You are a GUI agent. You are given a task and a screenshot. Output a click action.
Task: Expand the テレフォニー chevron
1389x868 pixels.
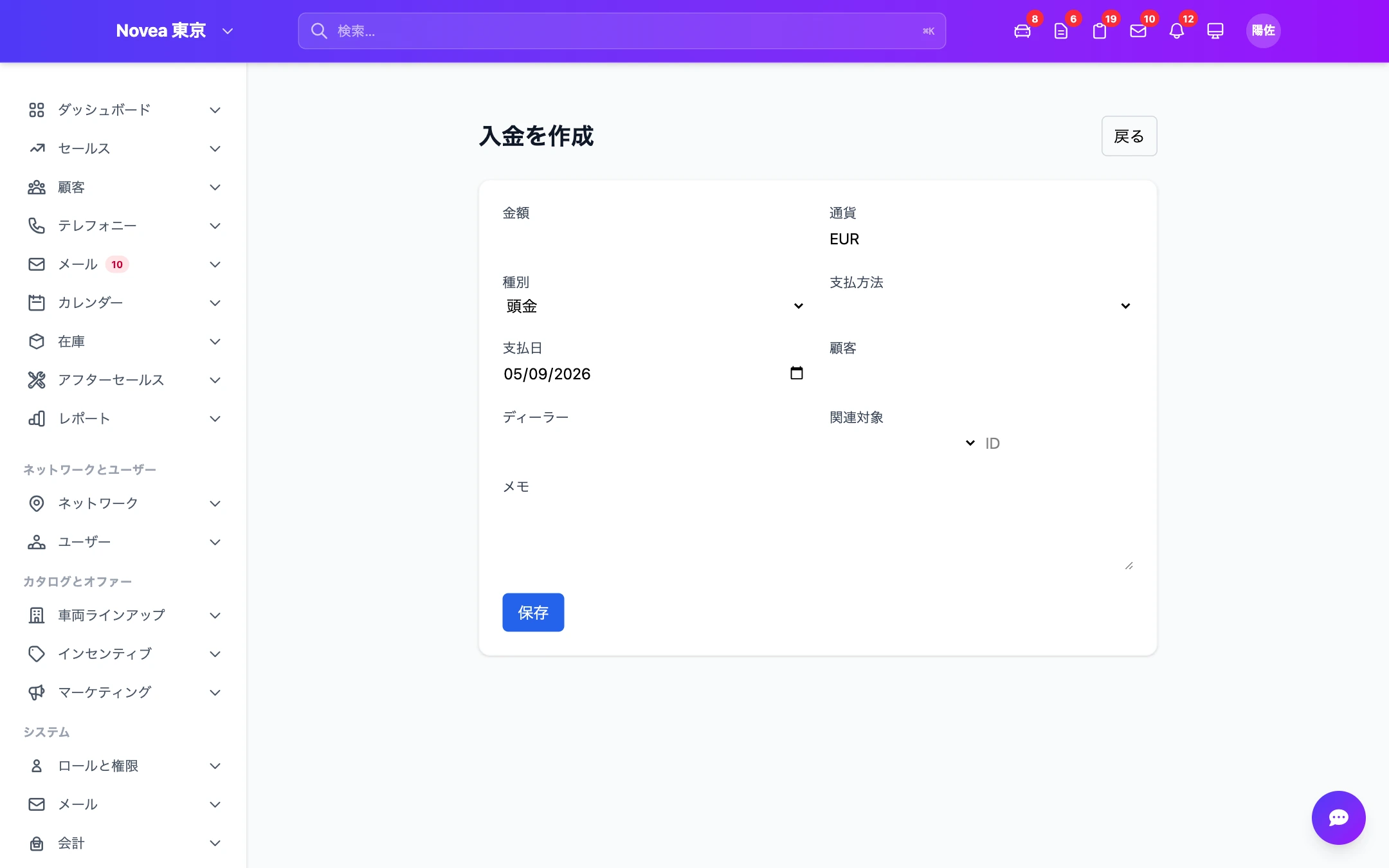(215, 226)
